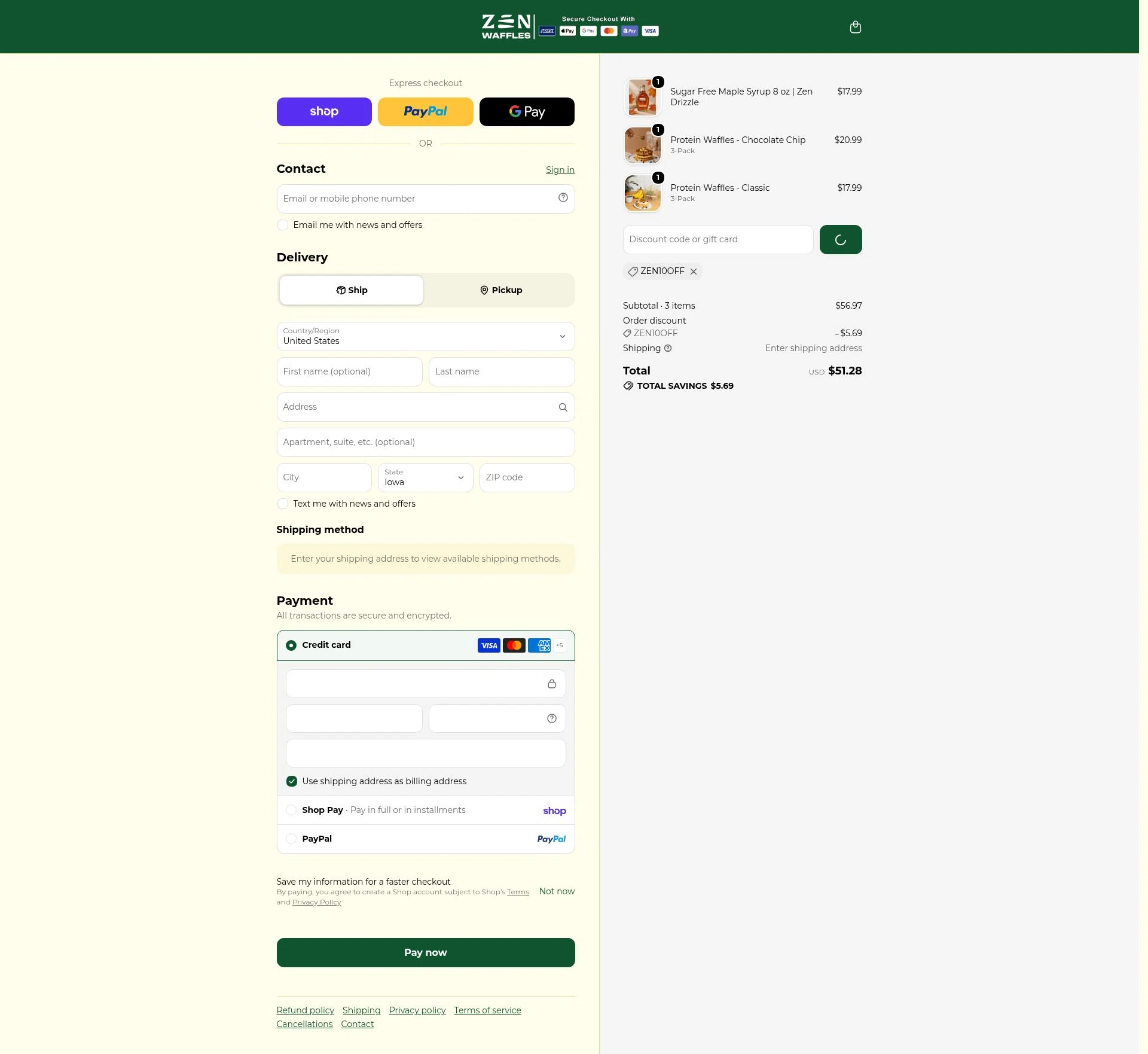The width and height of the screenshot is (1148, 1054).
Task: Click the +5 more card brands badge
Action: pyautogui.click(x=559, y=645)
